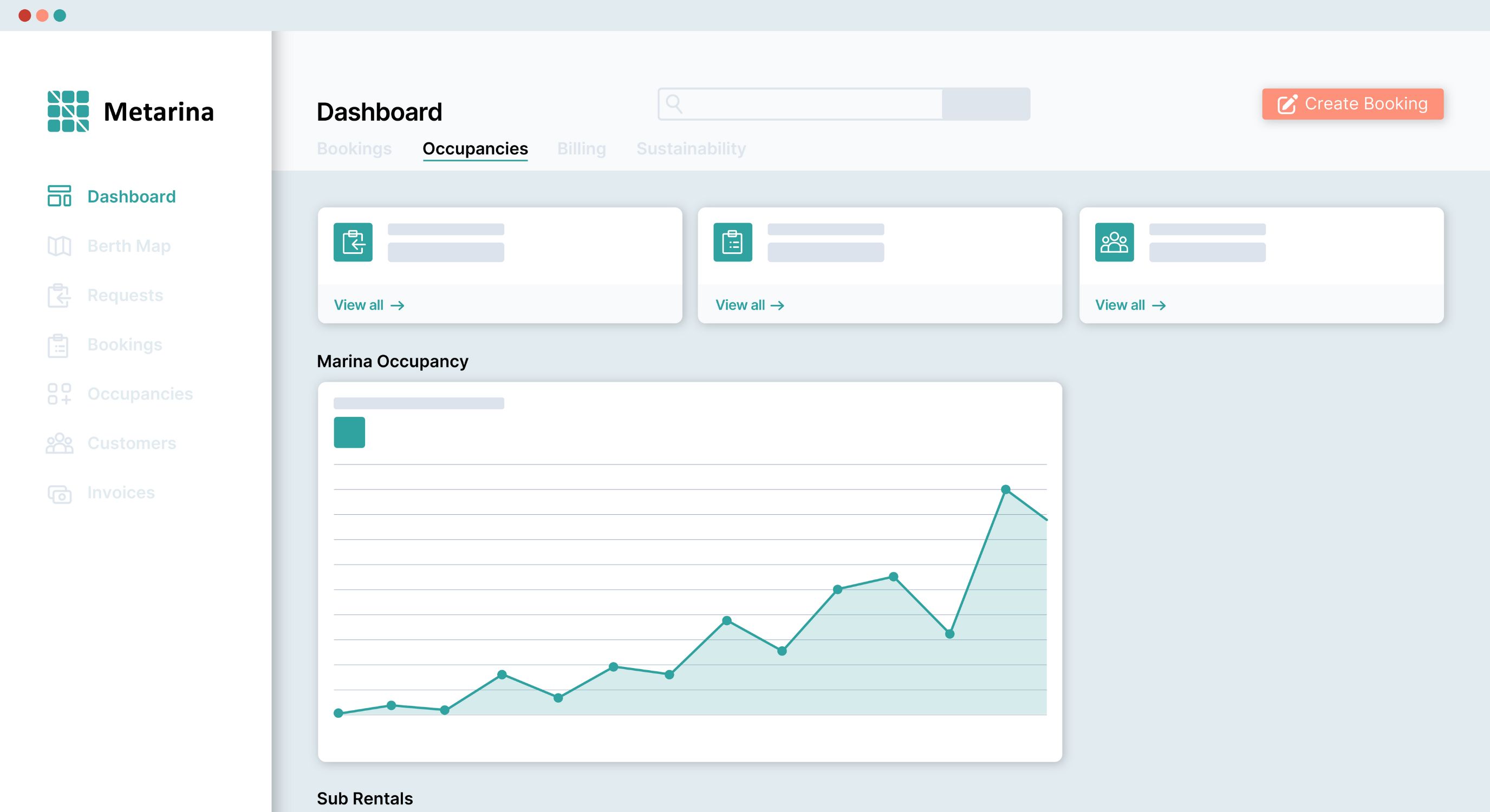Click the highest data point on occupancy chart
The height and width of the screenshot is (812, 1490).
point(1006,489)
